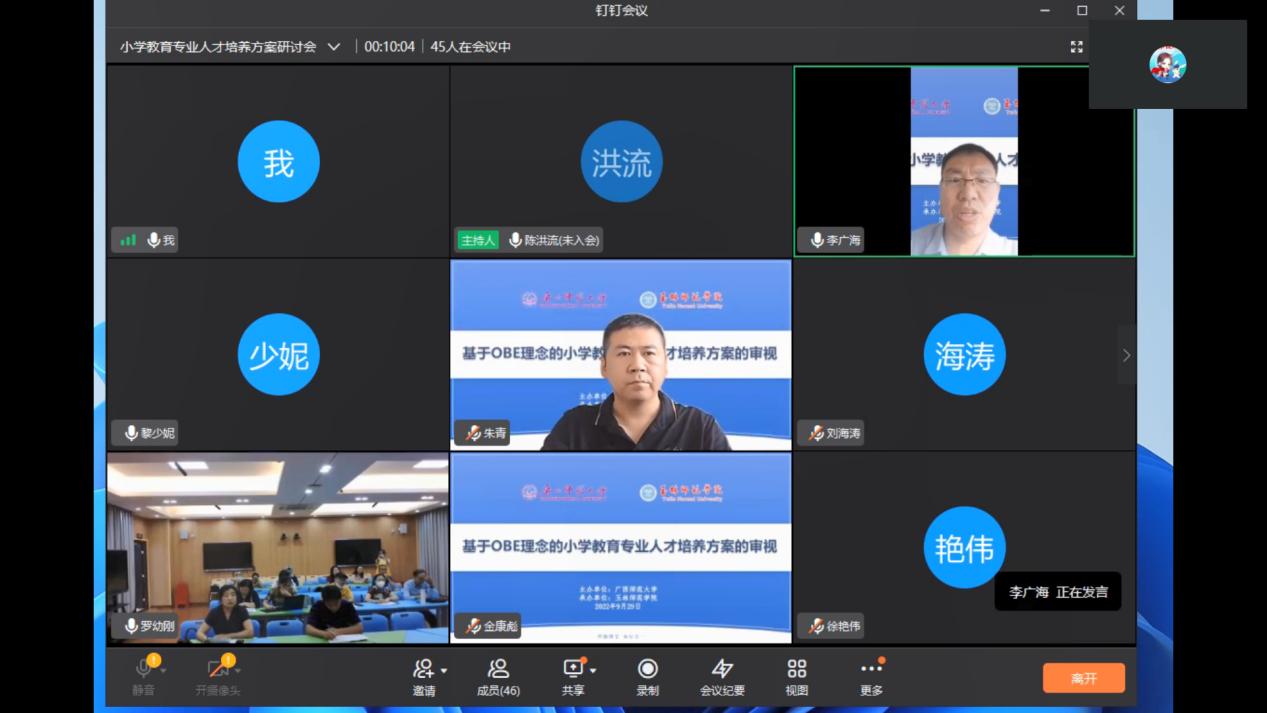1267x713 pixels.
Task: Enter fullscreen mode using the expand icon
Action: point(1076,47)
